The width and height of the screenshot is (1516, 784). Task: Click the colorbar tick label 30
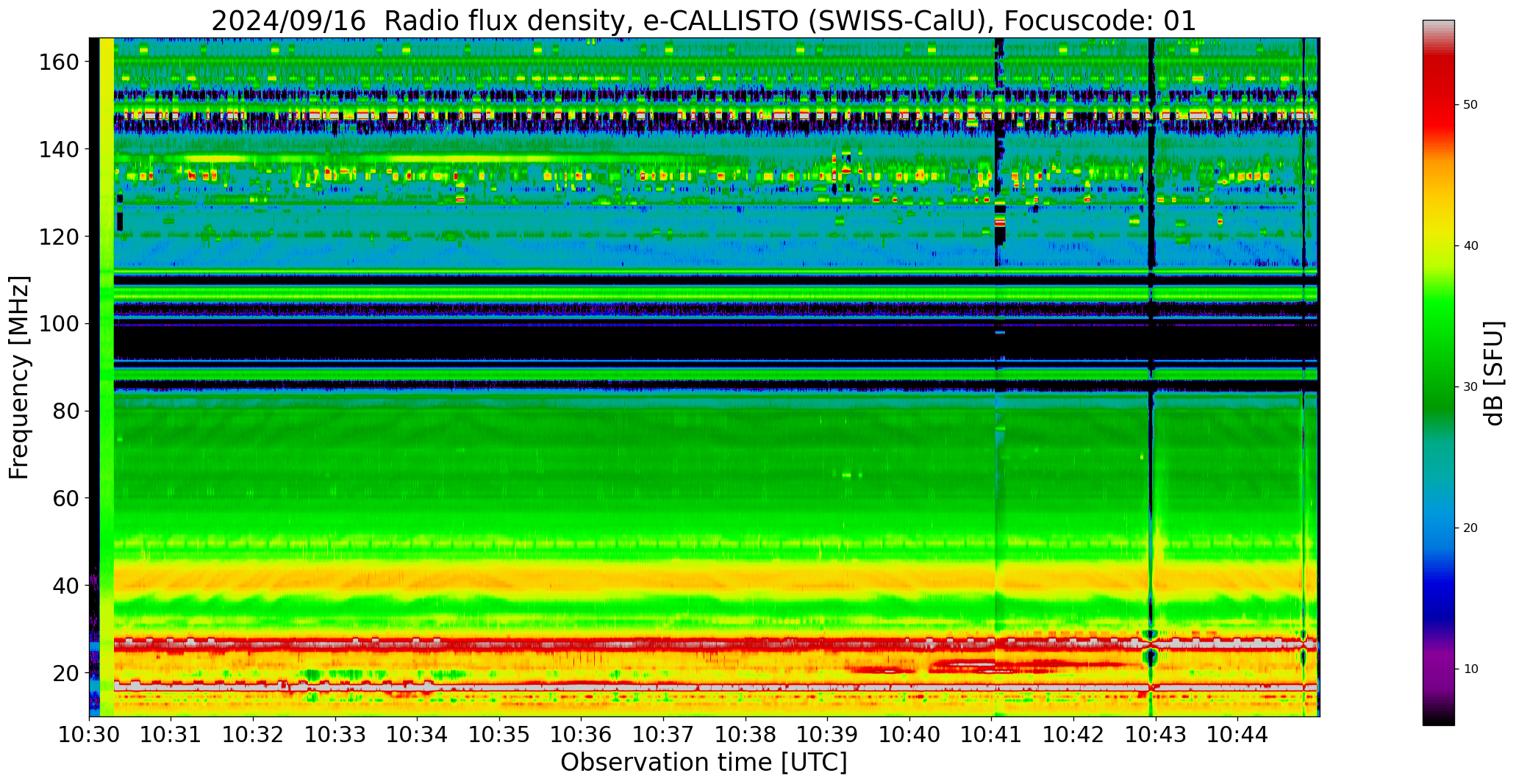click(1470, 387)
